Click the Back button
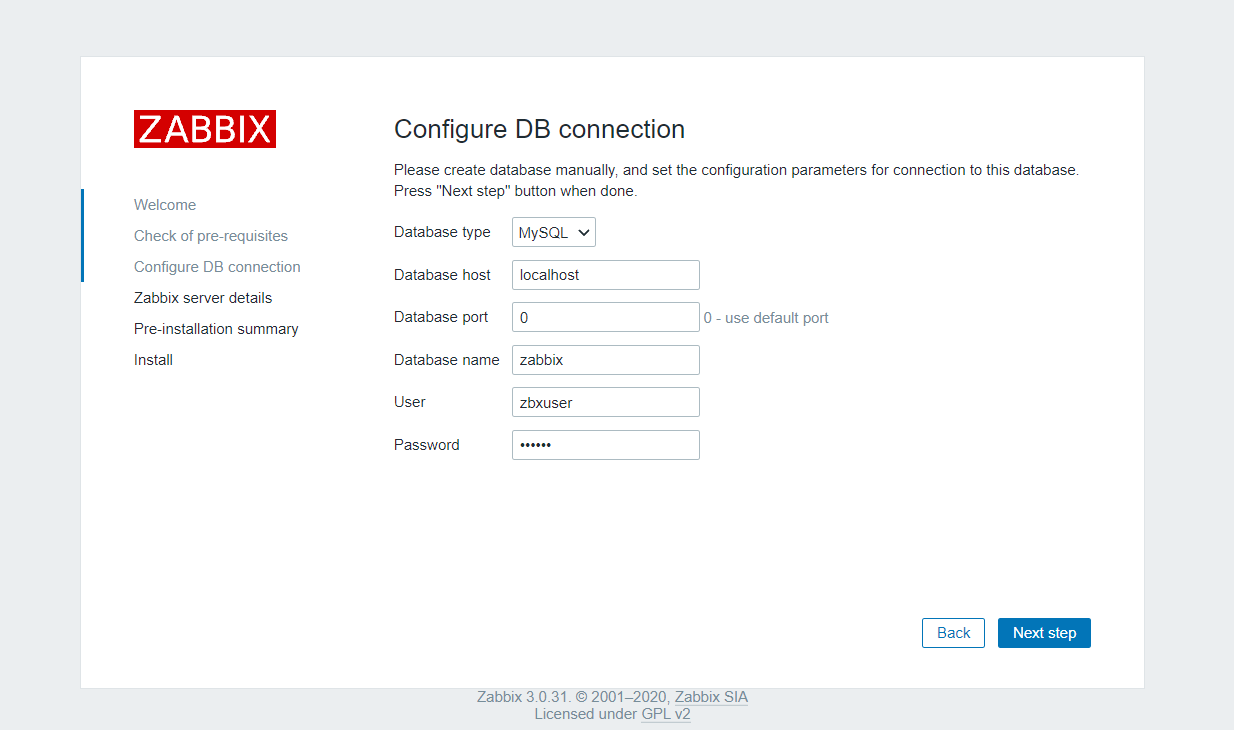 (x=953, y=633)
